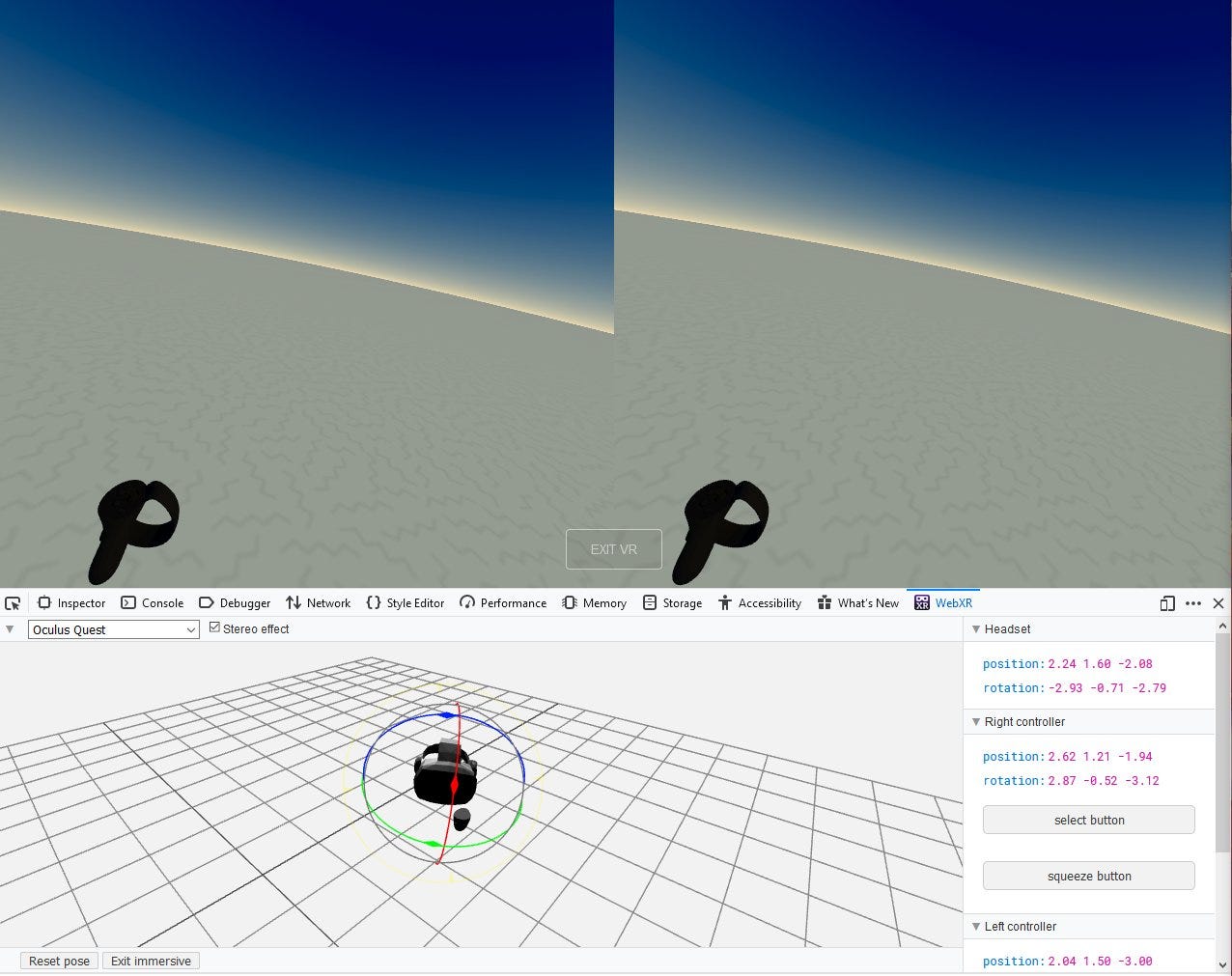Image resolution: width=1232 pixels, height=976 pixels.
Task: Click the Debugger panel icon
Action: pyautogui.click(x=207, y=602)
